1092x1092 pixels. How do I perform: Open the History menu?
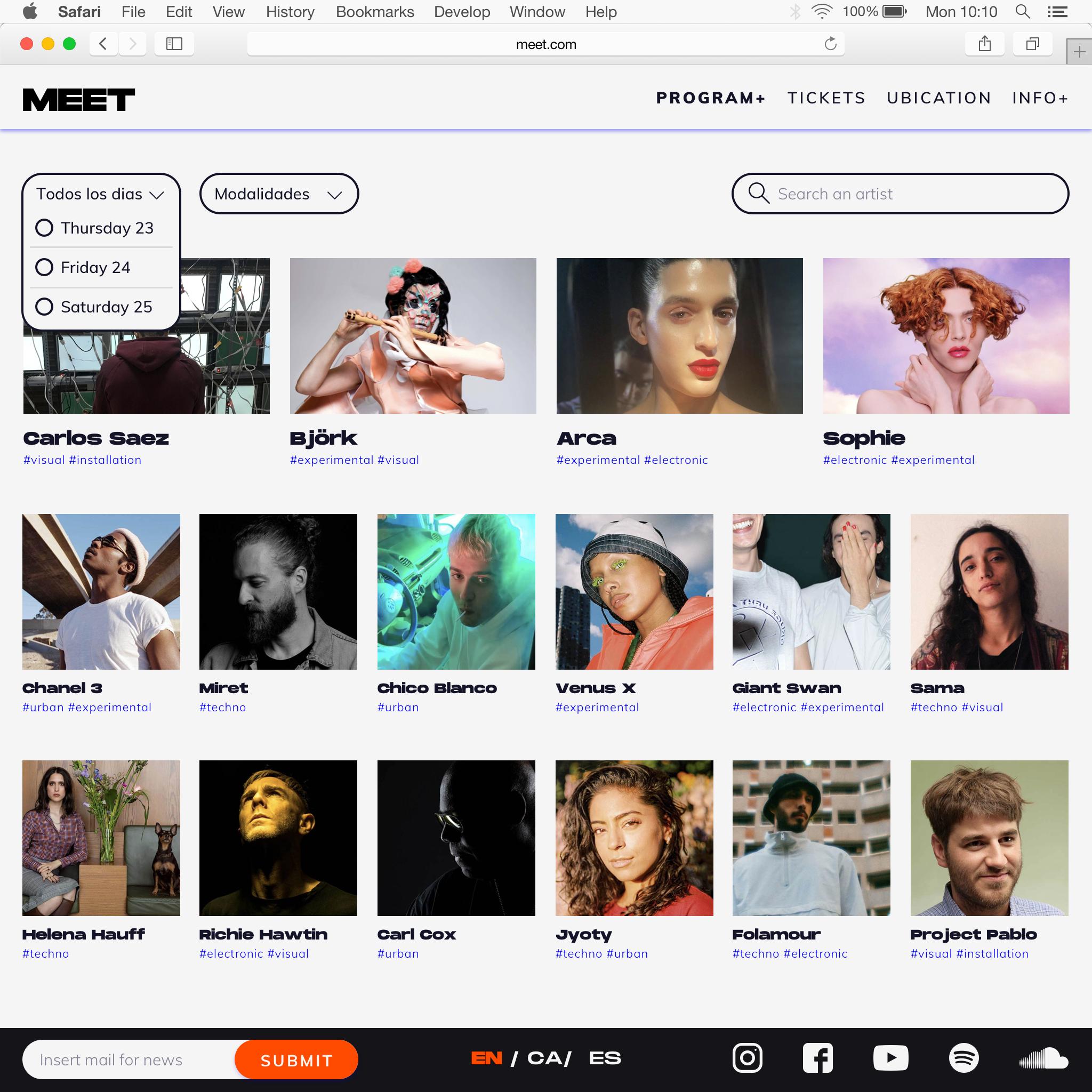[x=290, y=12]
